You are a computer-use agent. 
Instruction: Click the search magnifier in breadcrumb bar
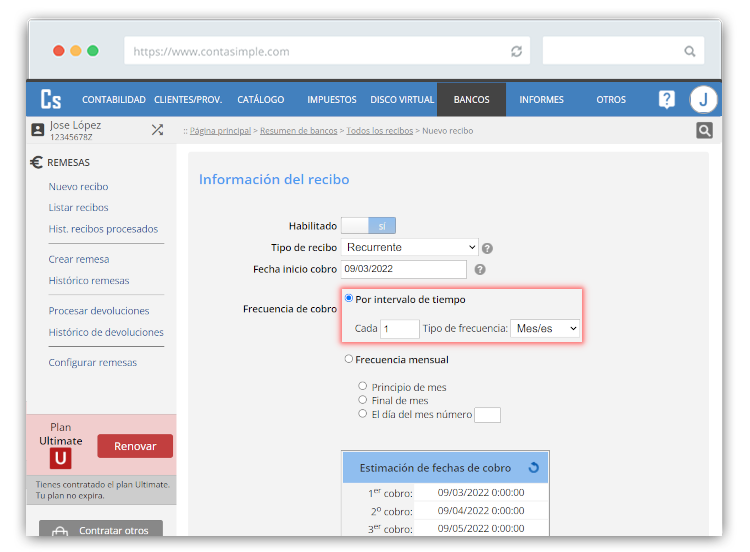coord(704,130)
